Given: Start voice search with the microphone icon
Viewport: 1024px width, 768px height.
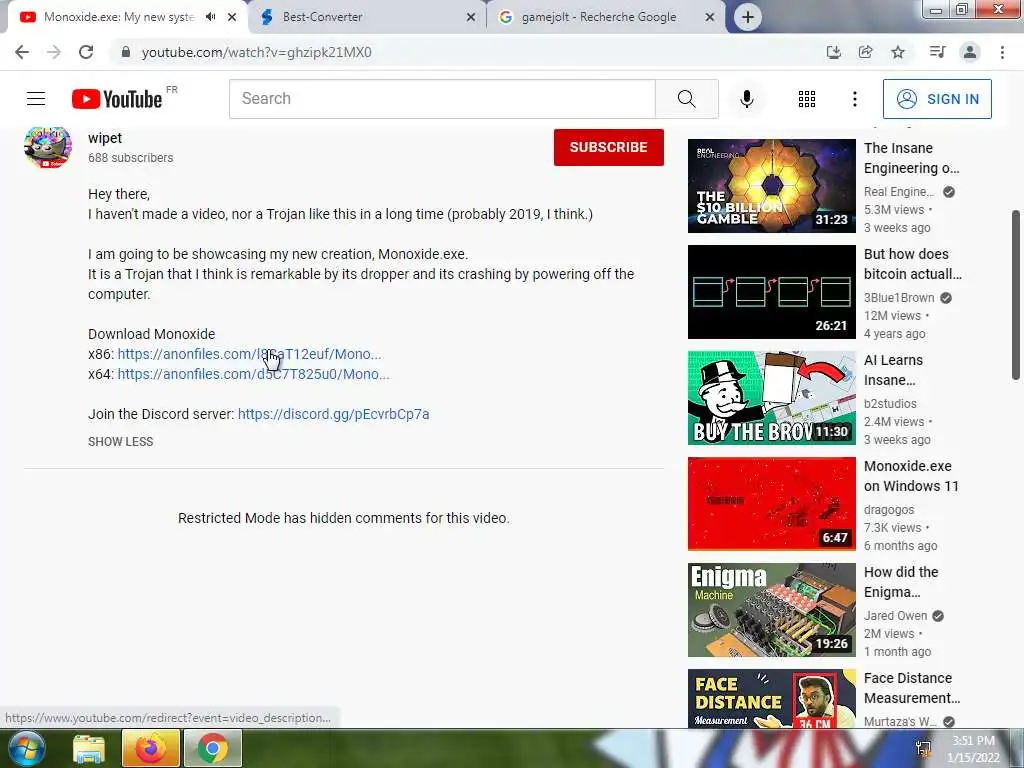Looking at the screenshot, I should 747,99.
